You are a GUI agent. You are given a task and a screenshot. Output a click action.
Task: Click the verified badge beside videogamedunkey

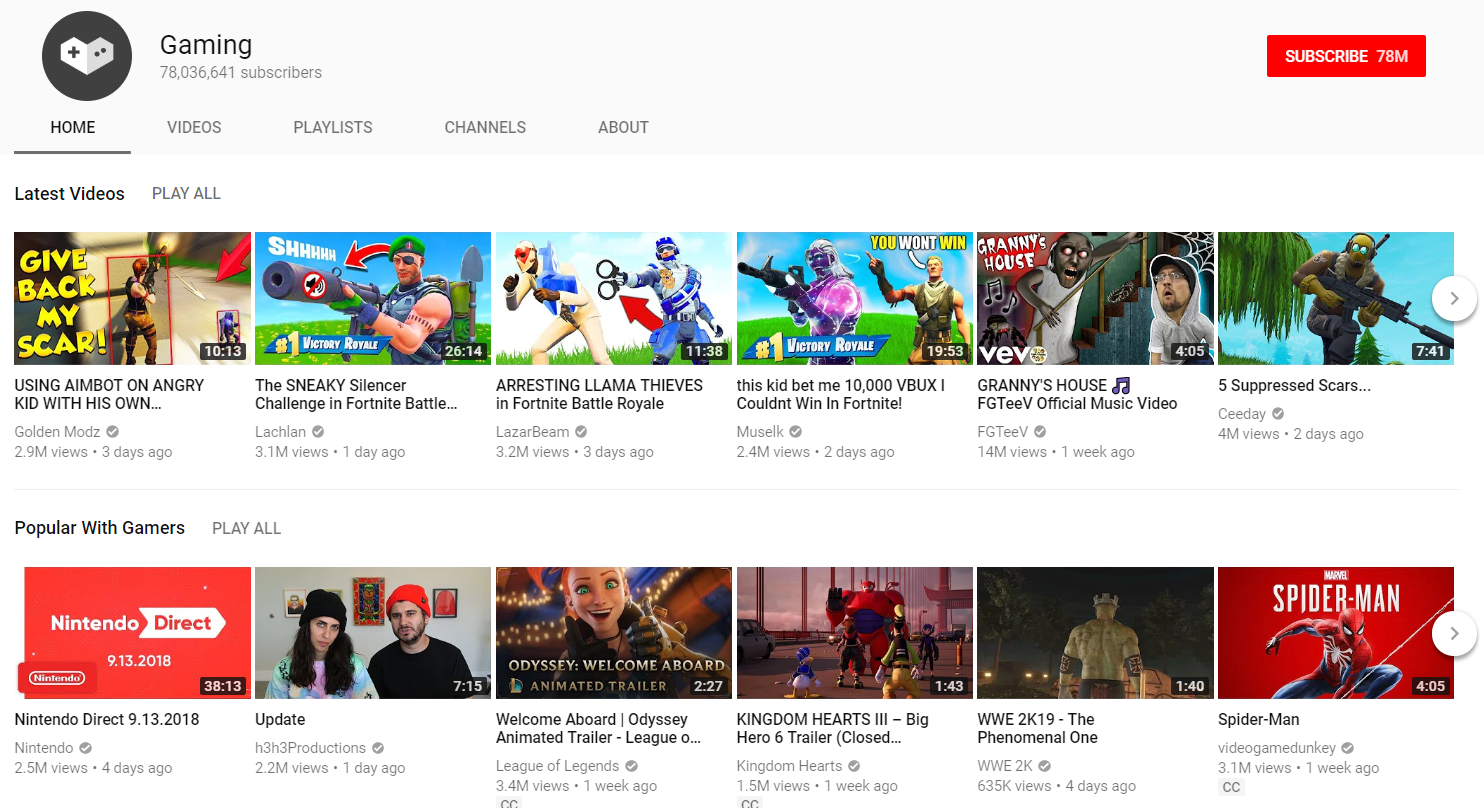(x=1347, y=748)
